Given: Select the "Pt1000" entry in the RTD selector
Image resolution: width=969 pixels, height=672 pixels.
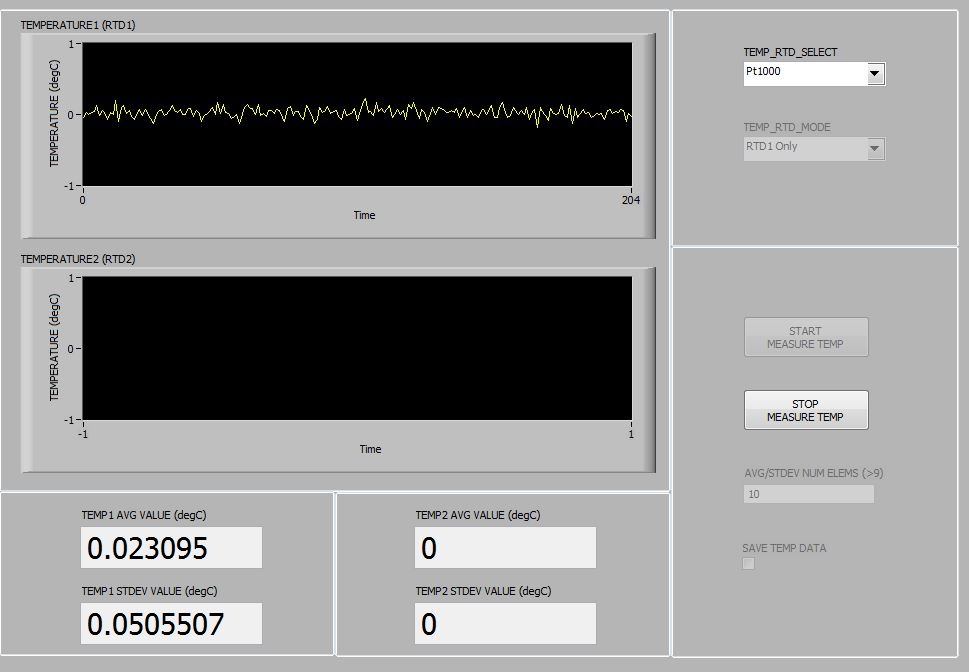Looking at the screenshot, I should (x=765, y=73).
